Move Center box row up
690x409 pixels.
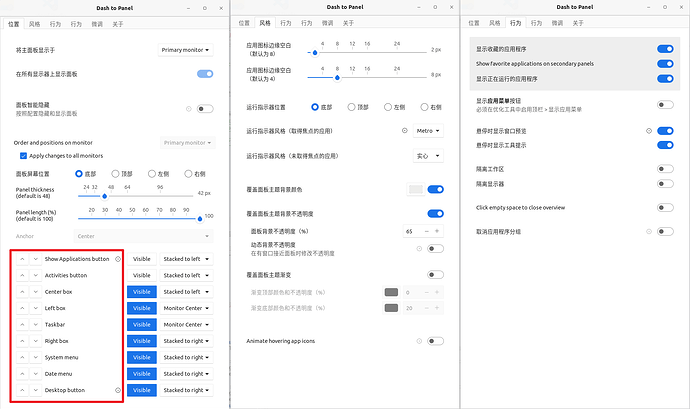point(22,291)
